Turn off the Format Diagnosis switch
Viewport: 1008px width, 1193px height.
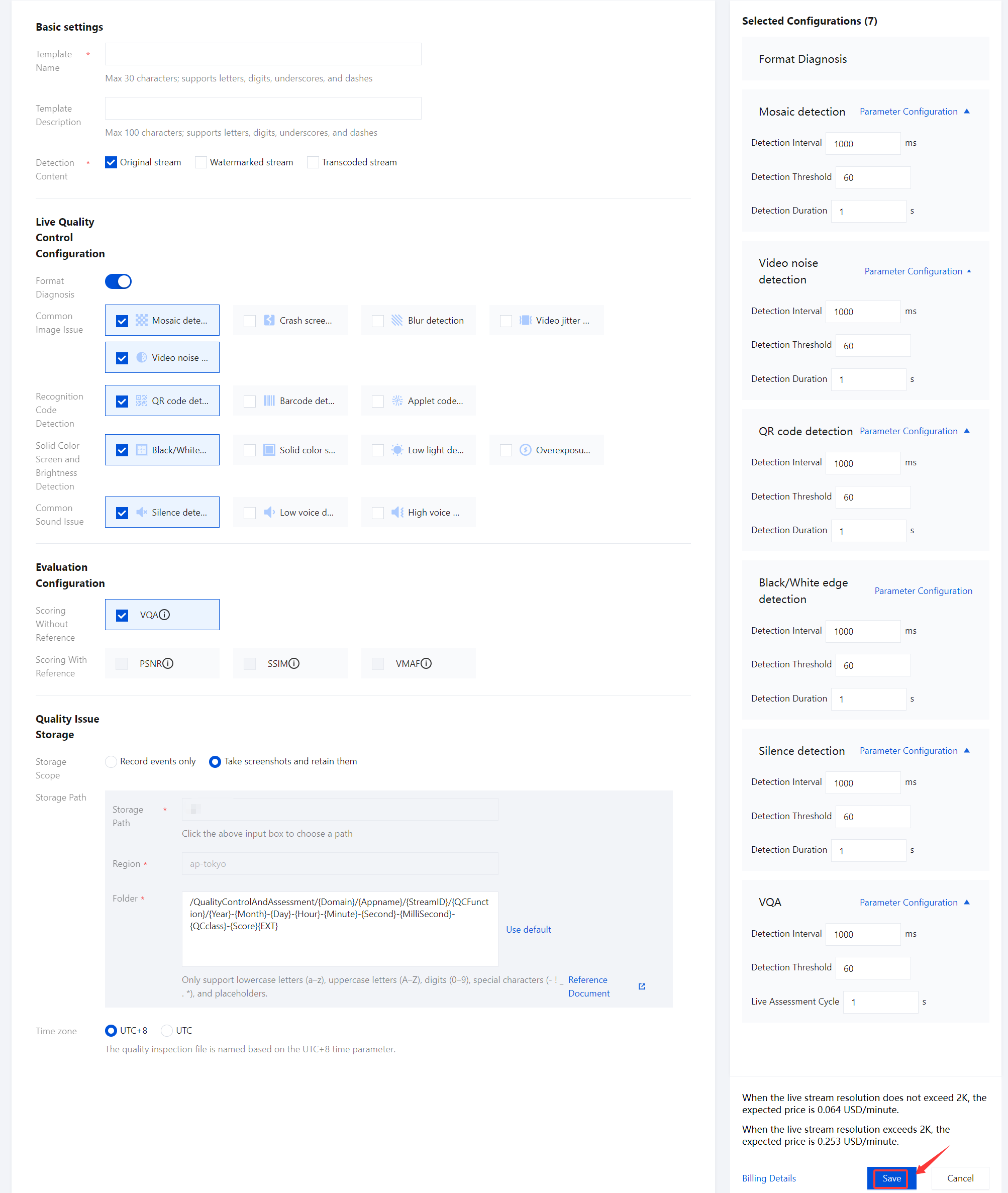tap(118, 282)
